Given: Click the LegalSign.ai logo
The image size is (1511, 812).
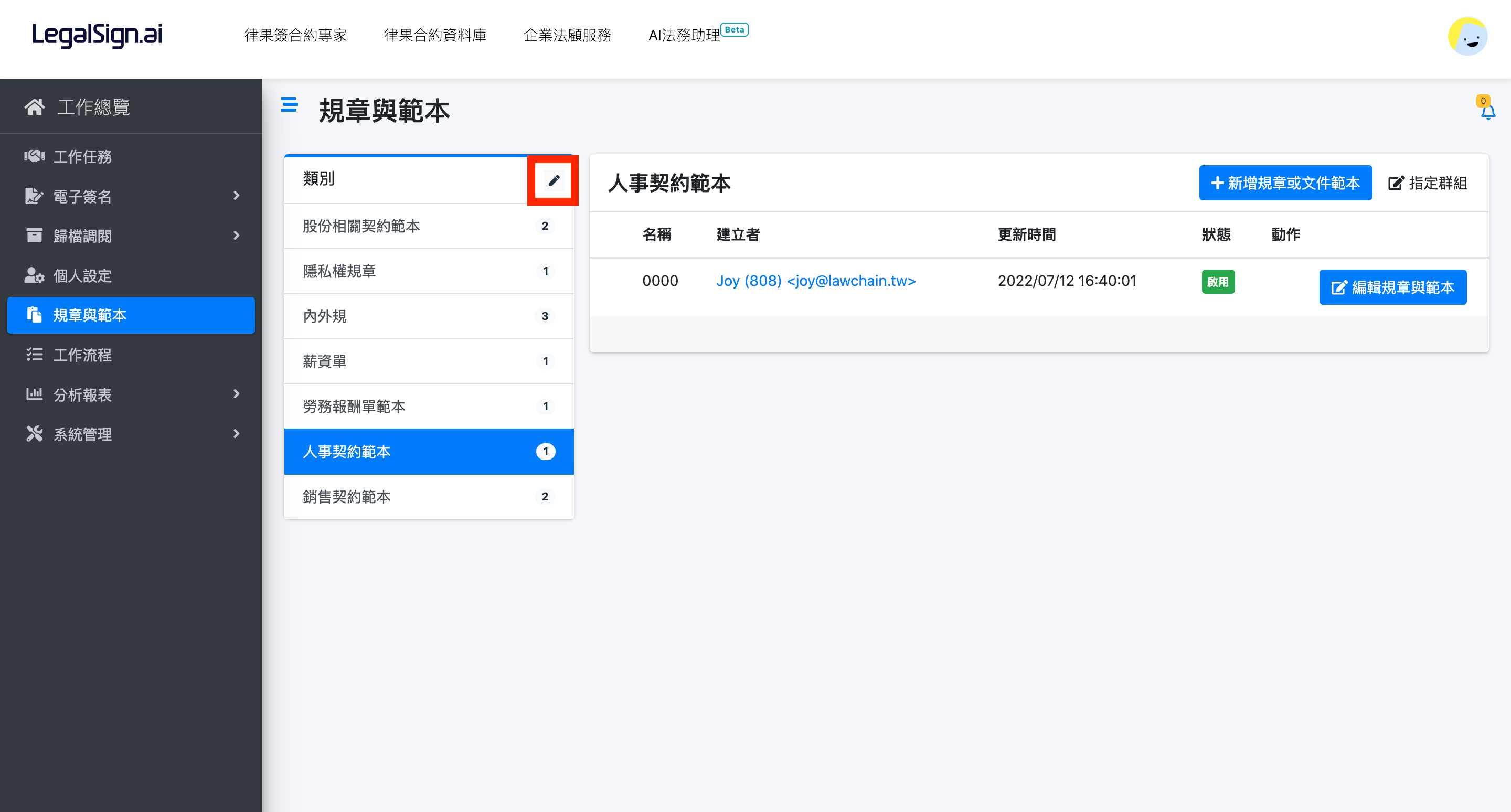Looking at the screenshot, I should (x=97, y=35).
